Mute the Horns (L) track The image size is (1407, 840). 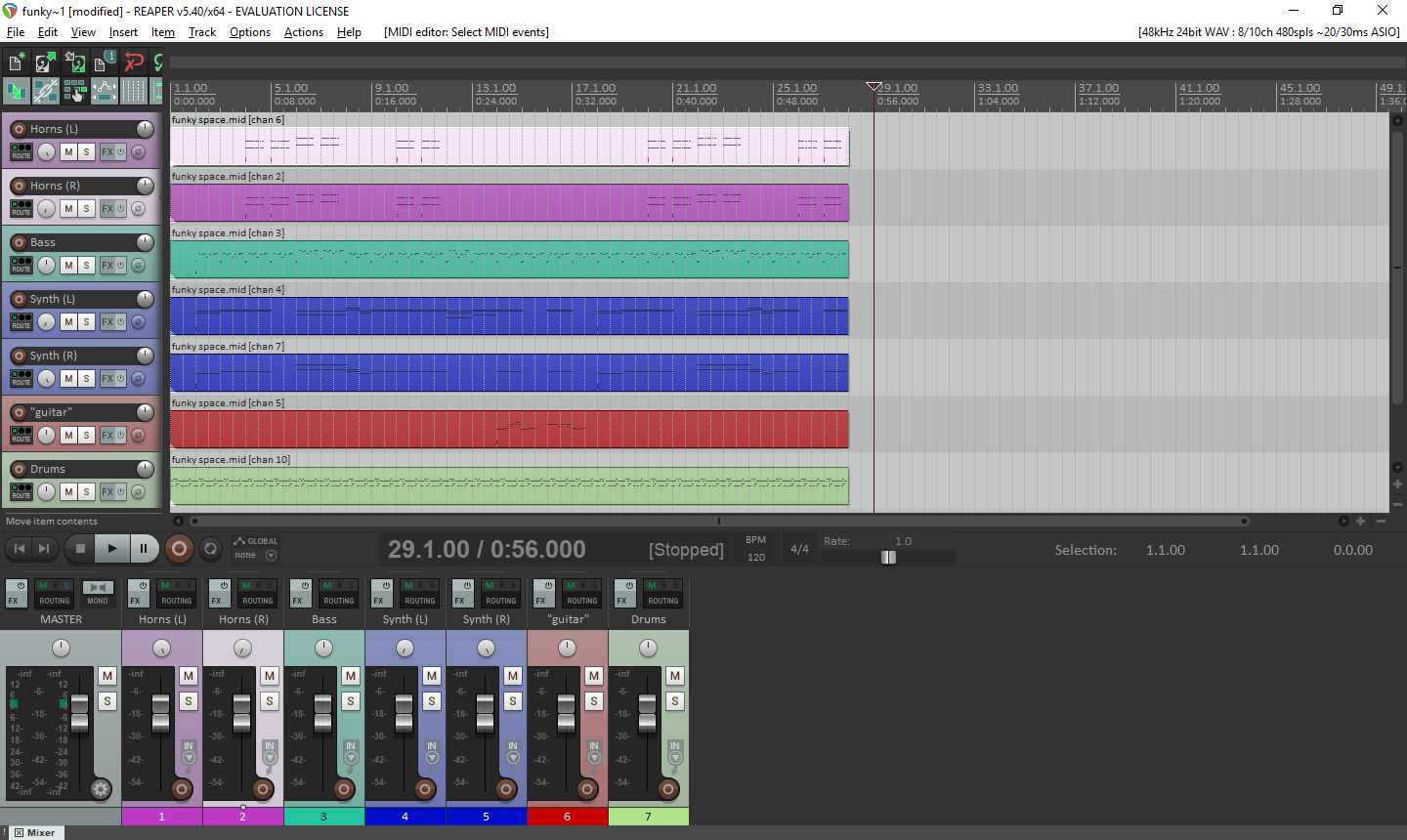[x=68, y=152]
